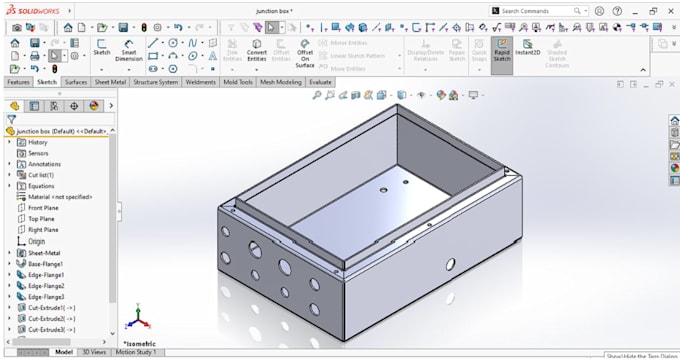Click the Edit Appearance icon in view toolbar
The height and width of the screenshot is (361, 680).
[x=441, y=95]
